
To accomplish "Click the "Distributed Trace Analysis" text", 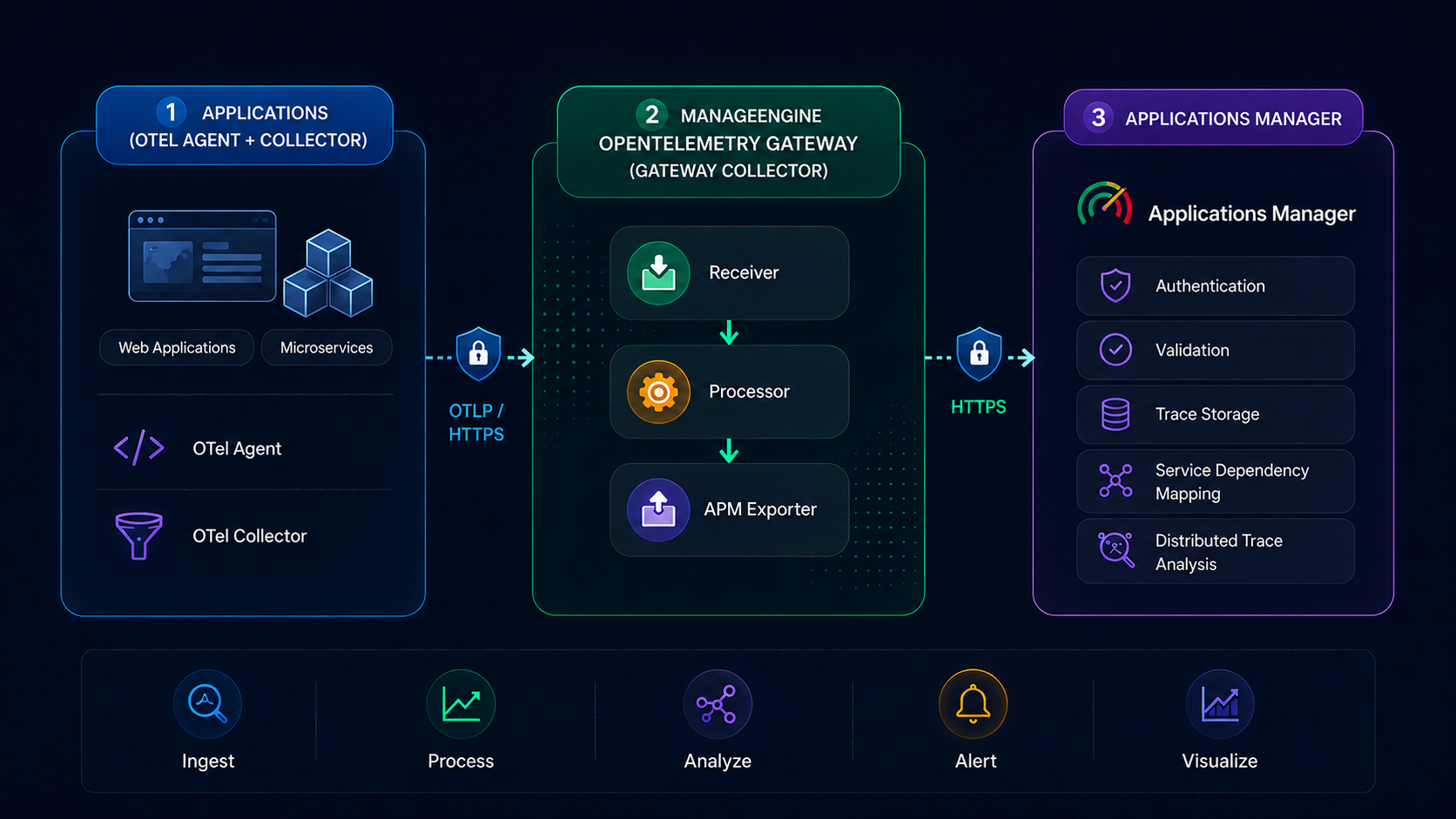I will [1219, 552].
